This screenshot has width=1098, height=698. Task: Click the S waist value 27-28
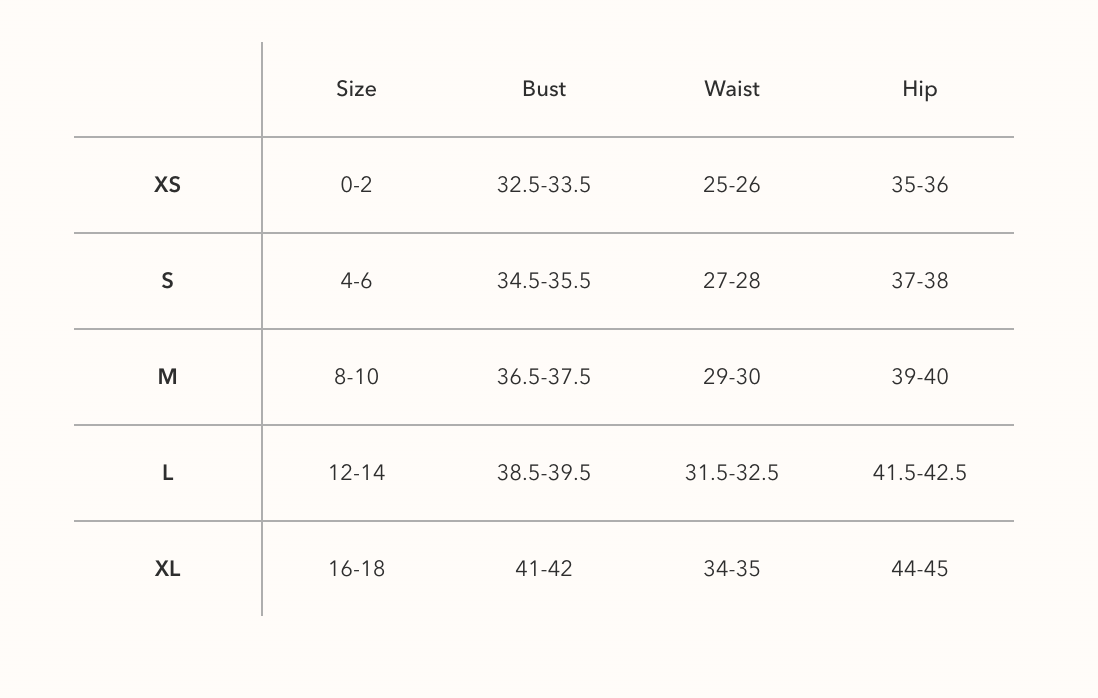(x=732, y=281)
